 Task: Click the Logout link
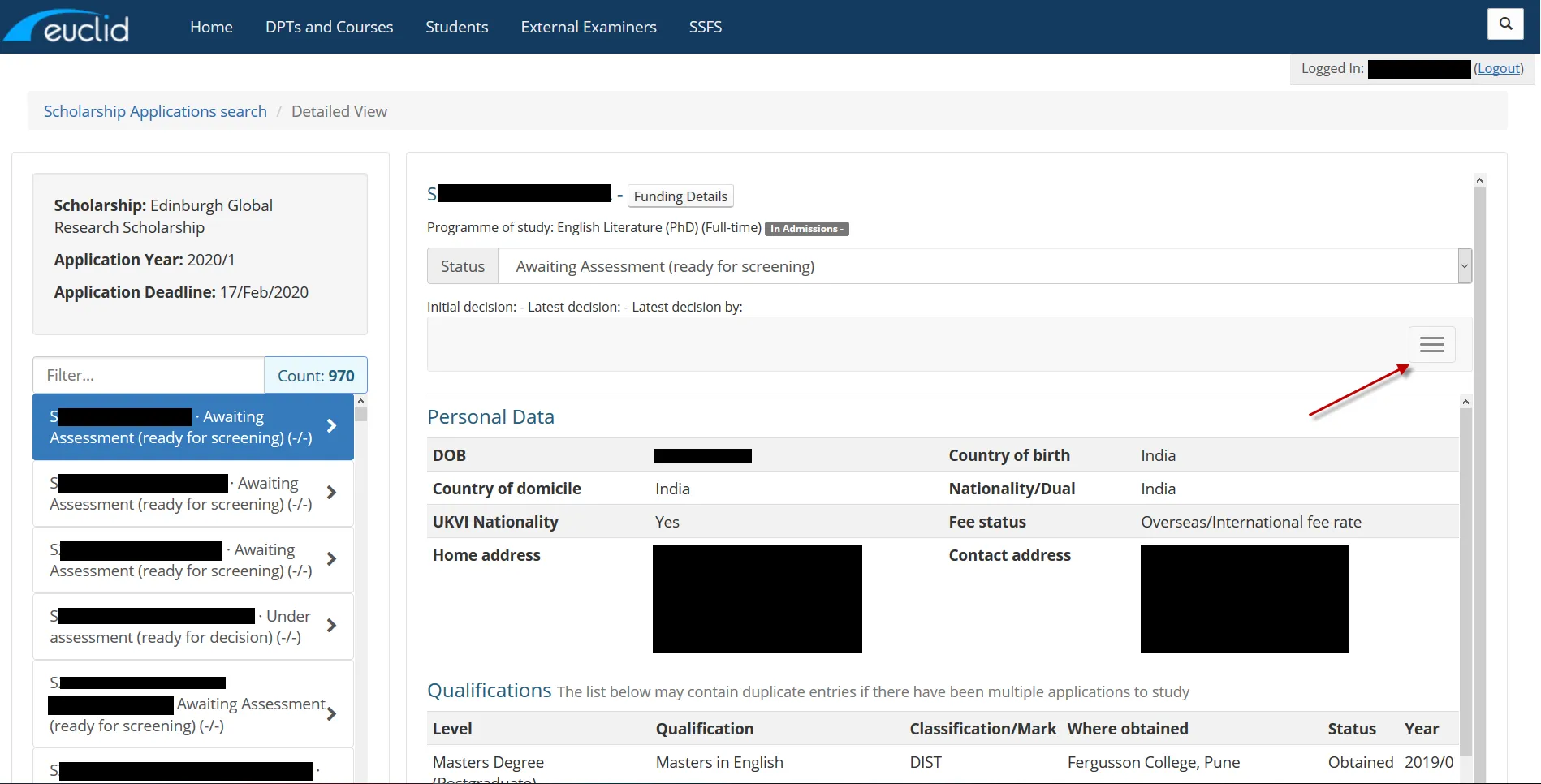[1499, 69]
